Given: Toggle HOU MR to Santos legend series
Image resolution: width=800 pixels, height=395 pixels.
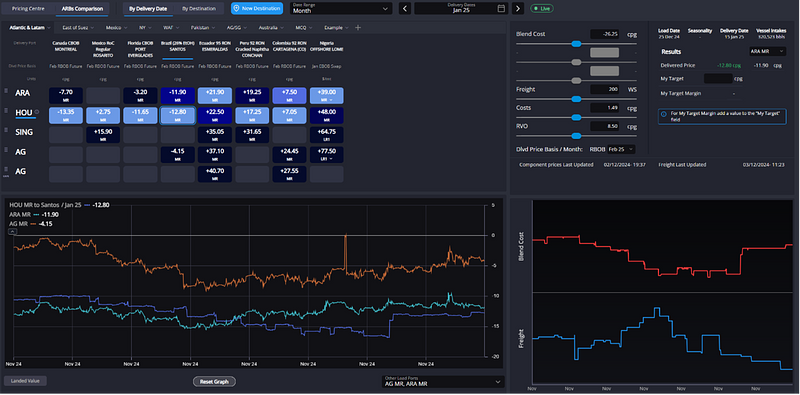Looking at the screenshot, I should pos(59,205).
